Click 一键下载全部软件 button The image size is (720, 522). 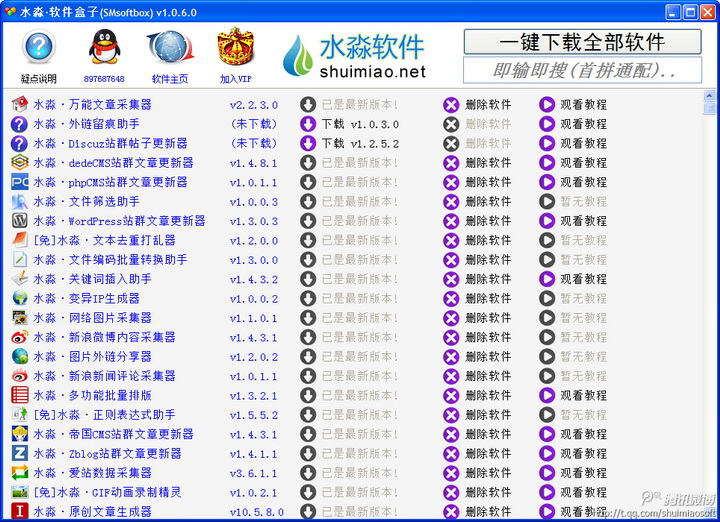click(582, 42)
